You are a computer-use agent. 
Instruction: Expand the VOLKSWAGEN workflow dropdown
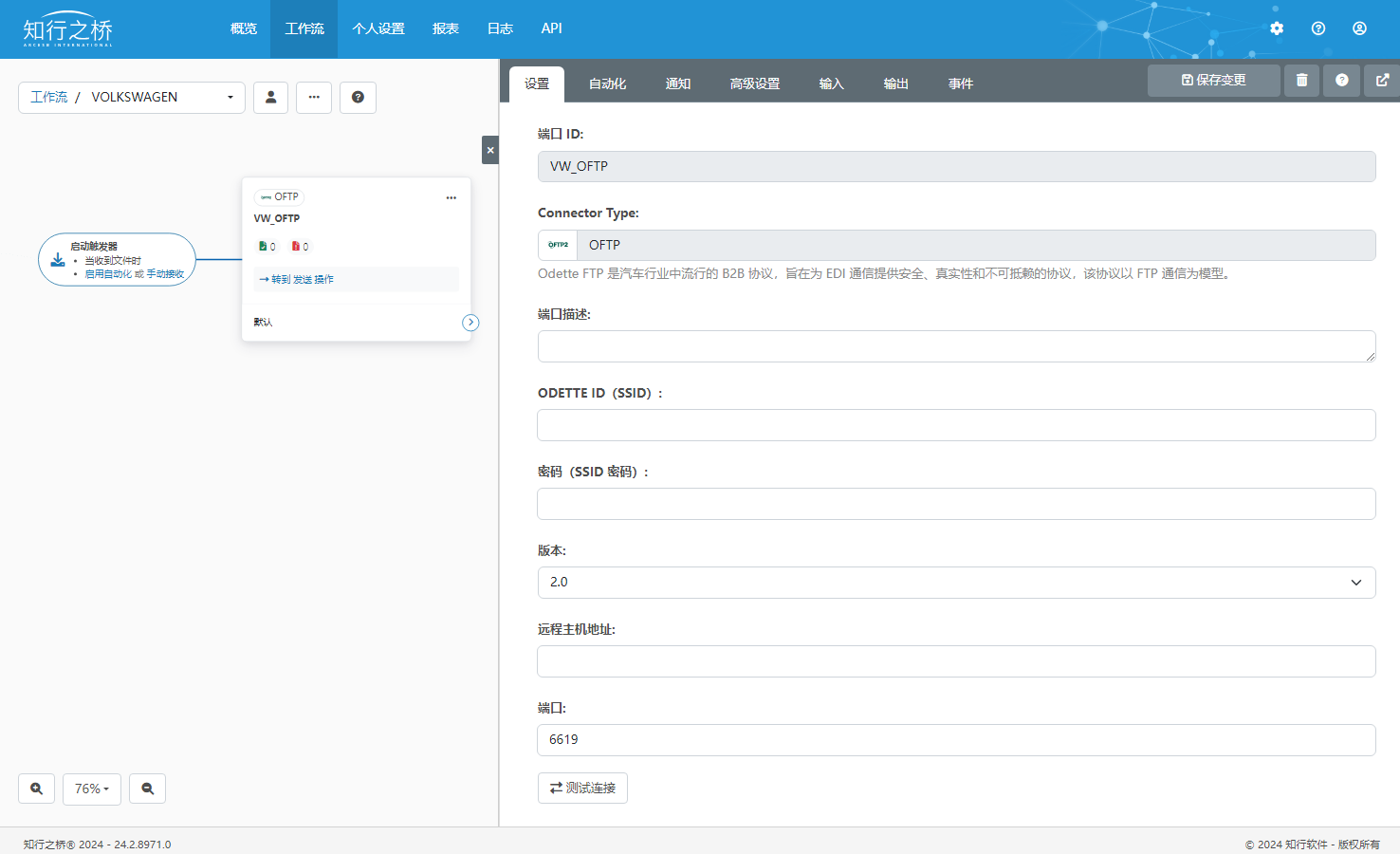point(230,98)
